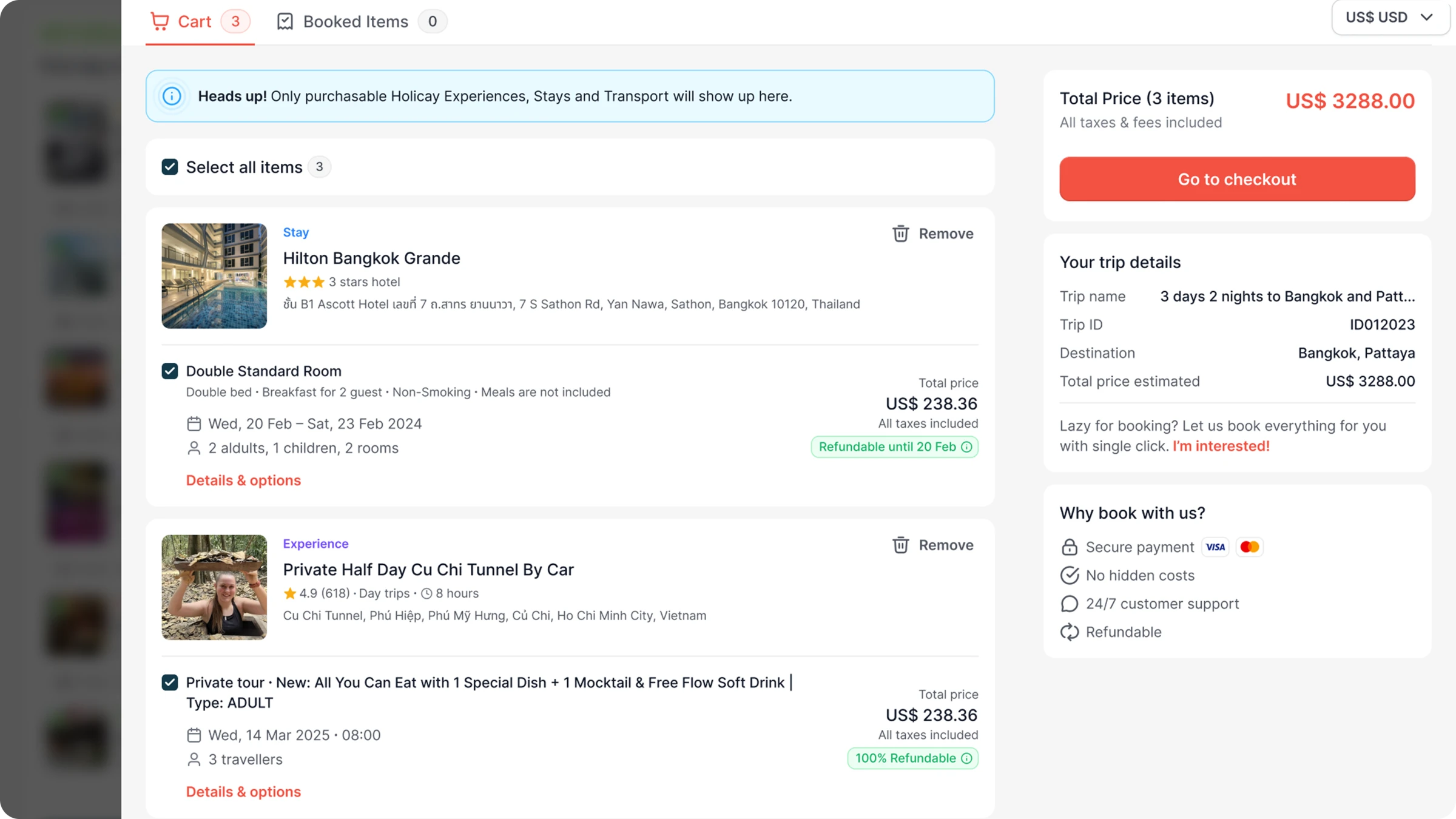
Task: Click the Mastercard payment icon
Action: click(1249, 547)
